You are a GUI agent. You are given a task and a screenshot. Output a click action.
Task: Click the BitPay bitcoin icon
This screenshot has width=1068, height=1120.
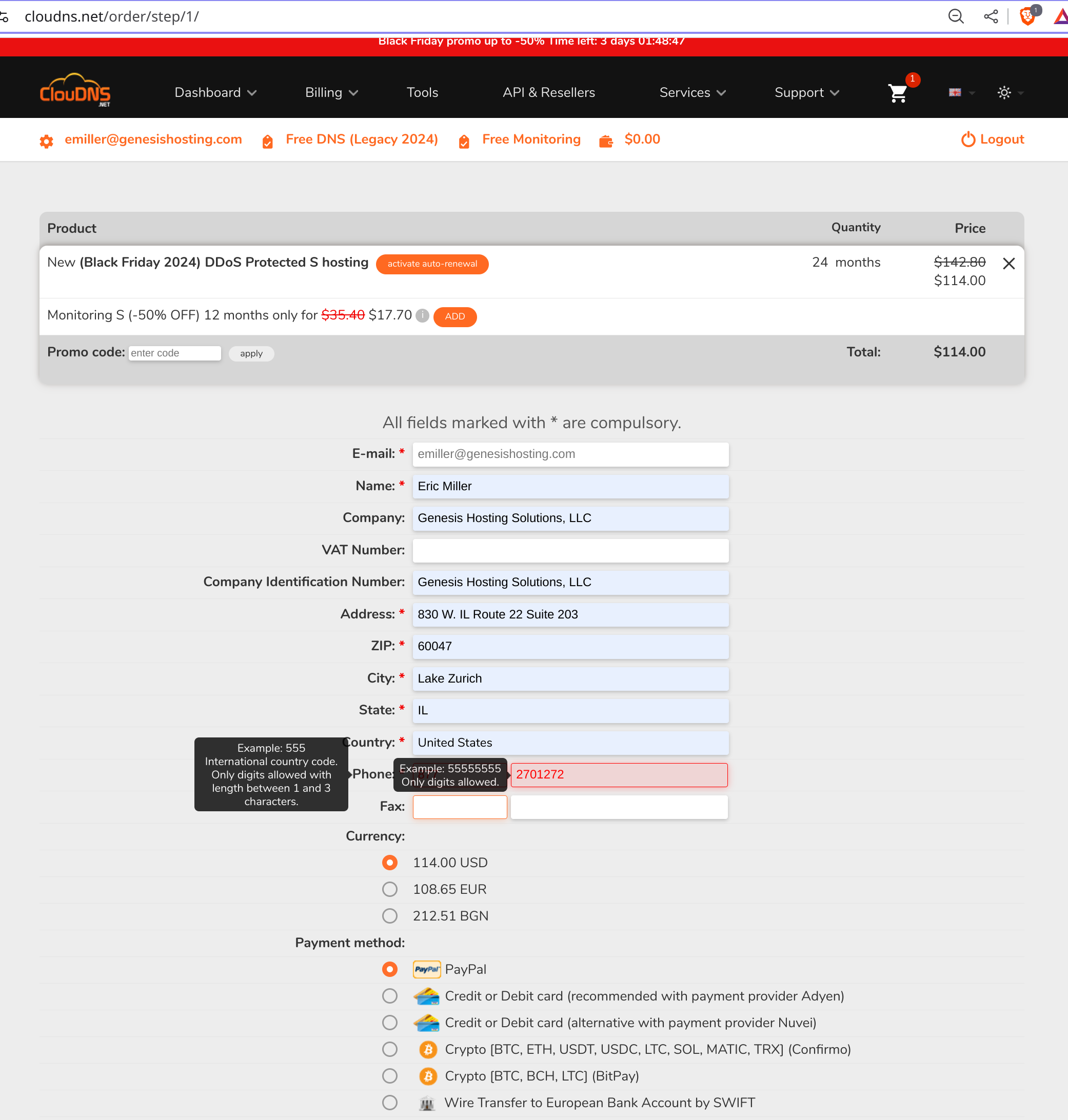tap(427, 1075)
